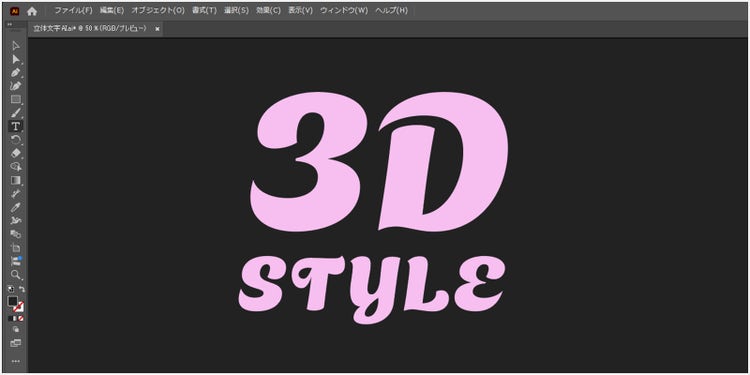The height and width of the screenshot is (375, 750).
Task: Open the drawing modes icon
Action: click(x=16, y=330)
